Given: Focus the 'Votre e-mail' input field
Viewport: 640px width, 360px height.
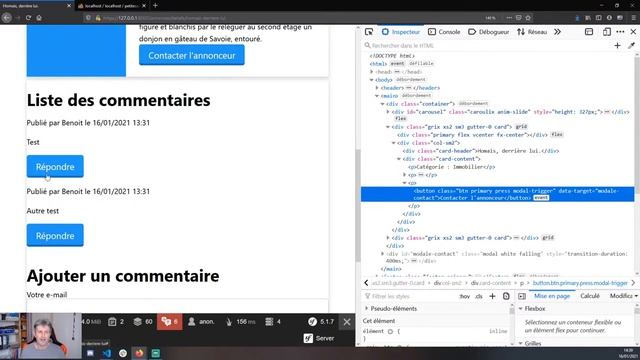Looking at the screenshot, I should (178, 306).
